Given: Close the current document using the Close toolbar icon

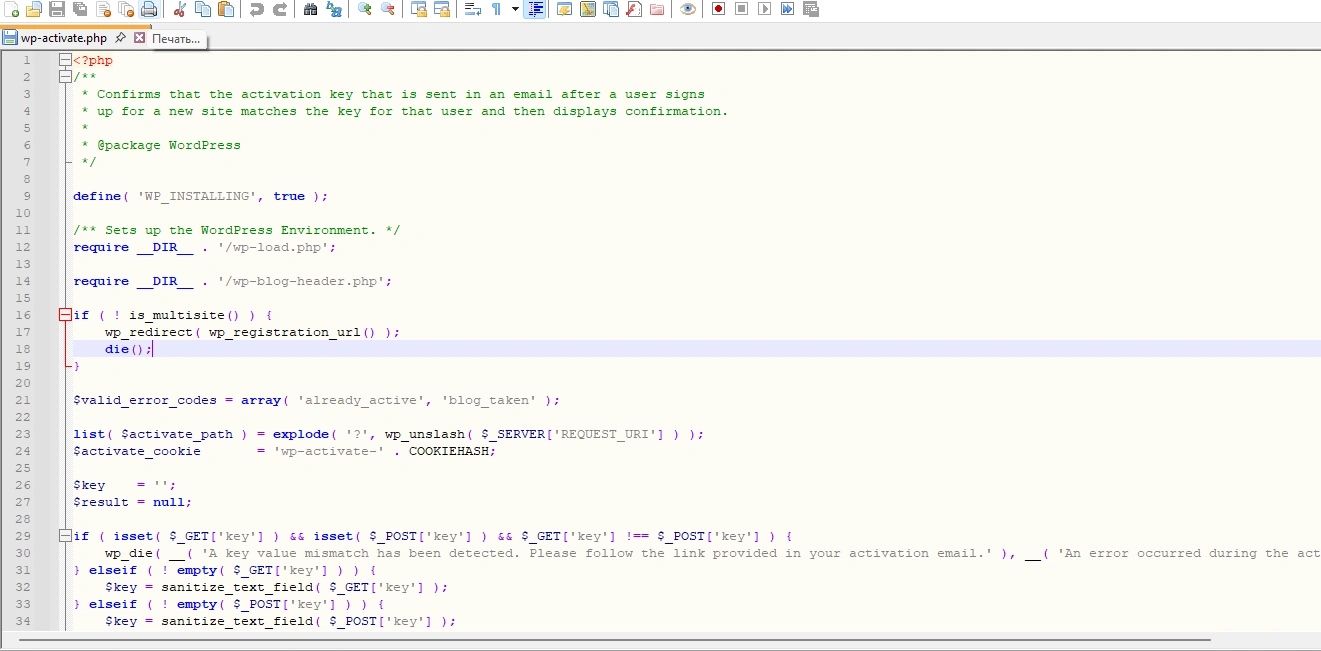Looking at the screenshot, I should coord(103,9).
